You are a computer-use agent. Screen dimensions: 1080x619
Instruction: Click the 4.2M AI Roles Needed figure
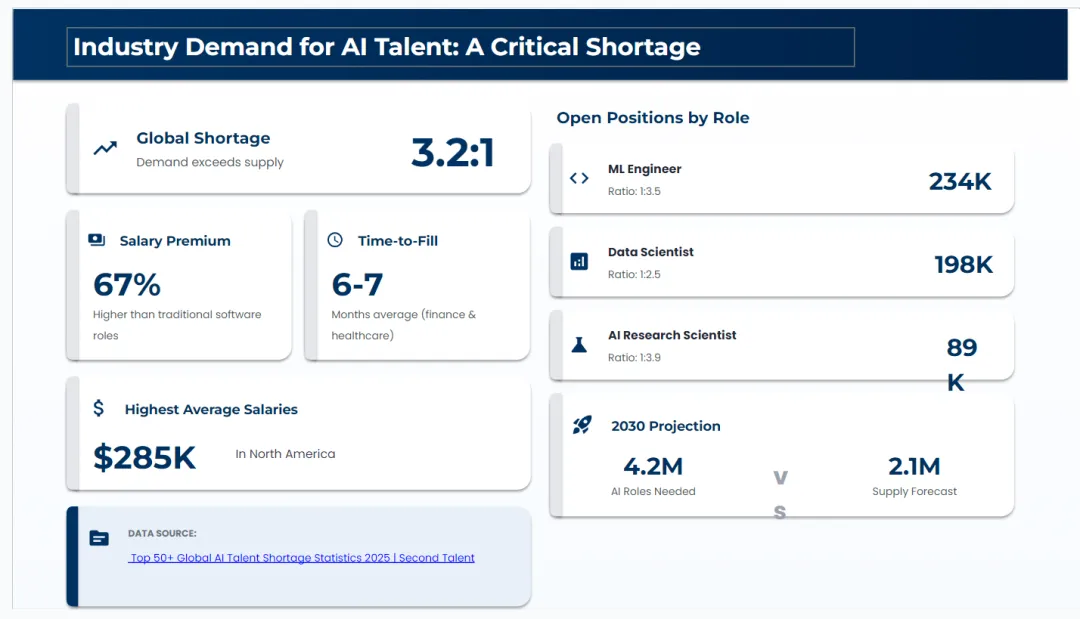653,466
